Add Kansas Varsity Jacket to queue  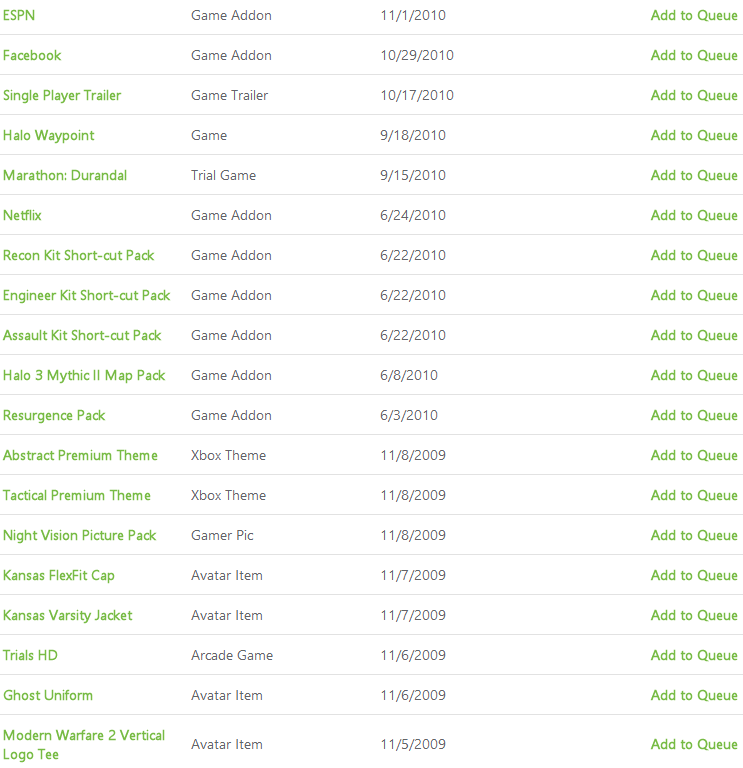click(694, 616)
